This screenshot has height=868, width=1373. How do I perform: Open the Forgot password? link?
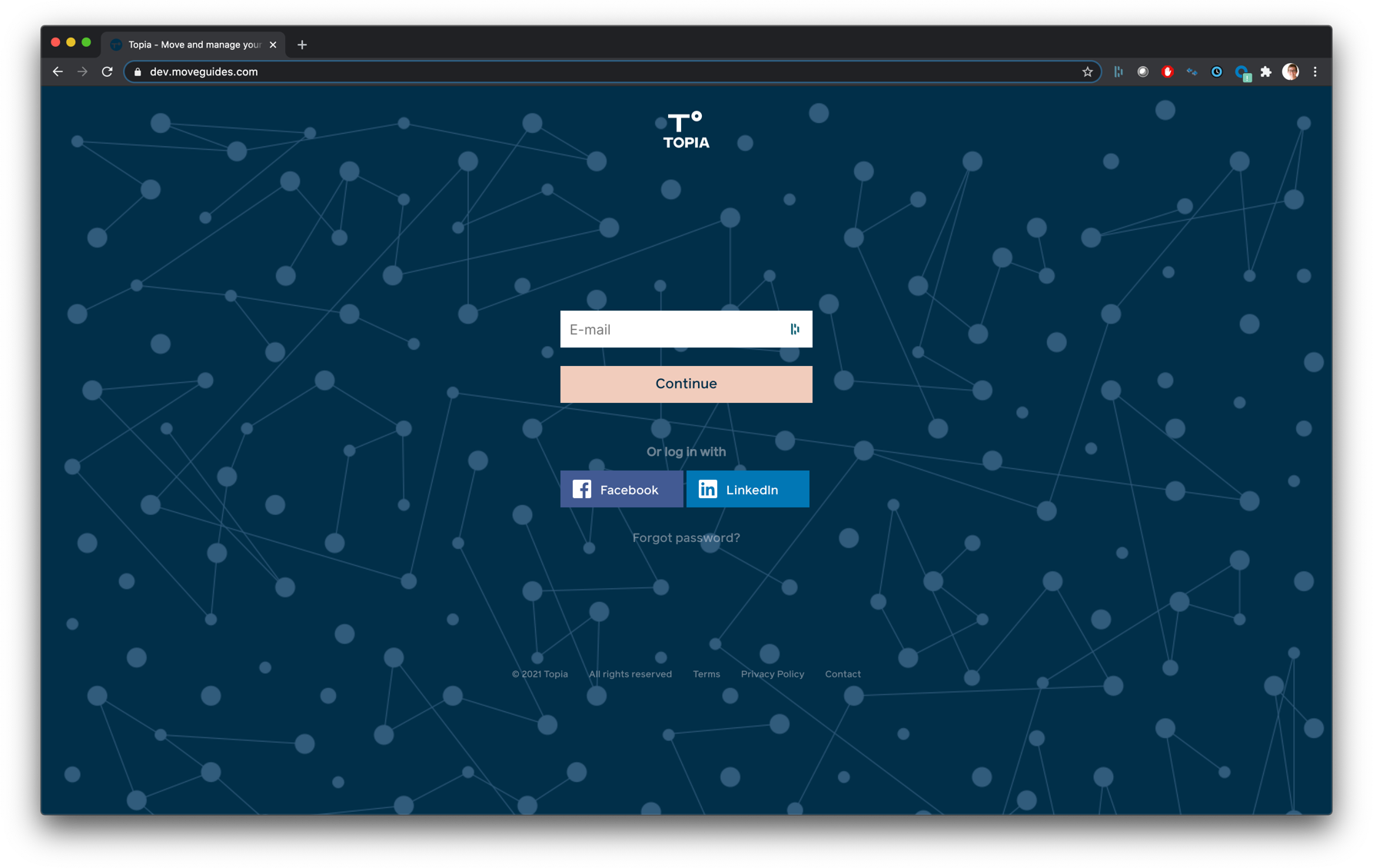pyautogui.click(x=686, y=537)
